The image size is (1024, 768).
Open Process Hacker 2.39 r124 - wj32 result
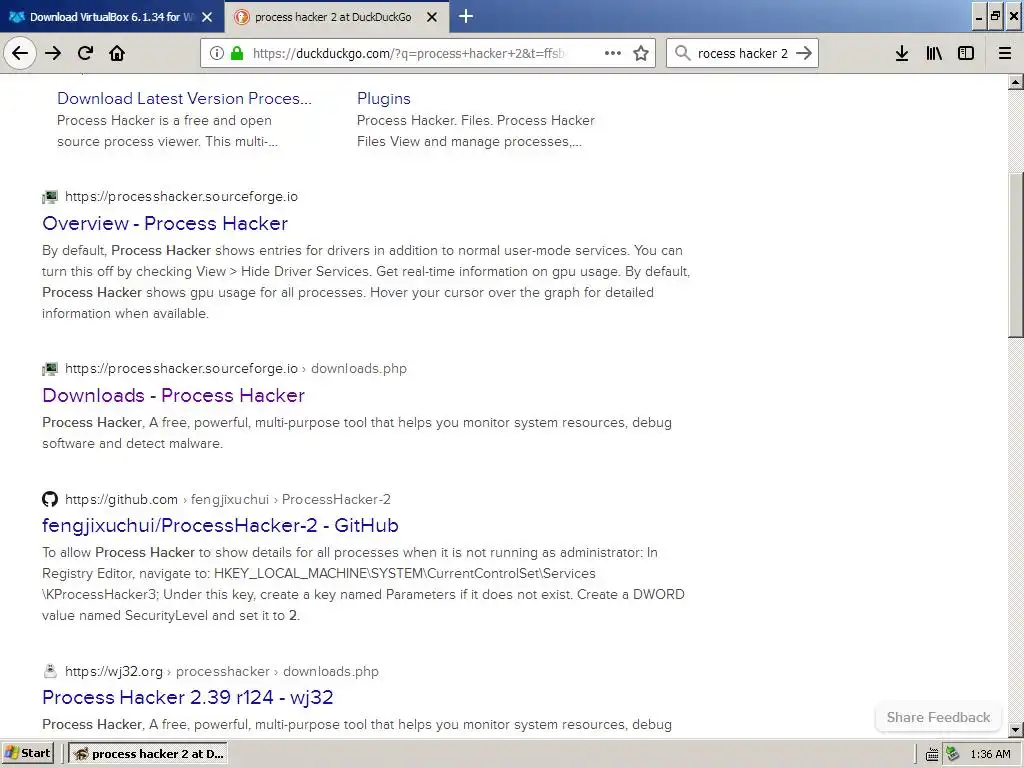[x=187, y=697]
